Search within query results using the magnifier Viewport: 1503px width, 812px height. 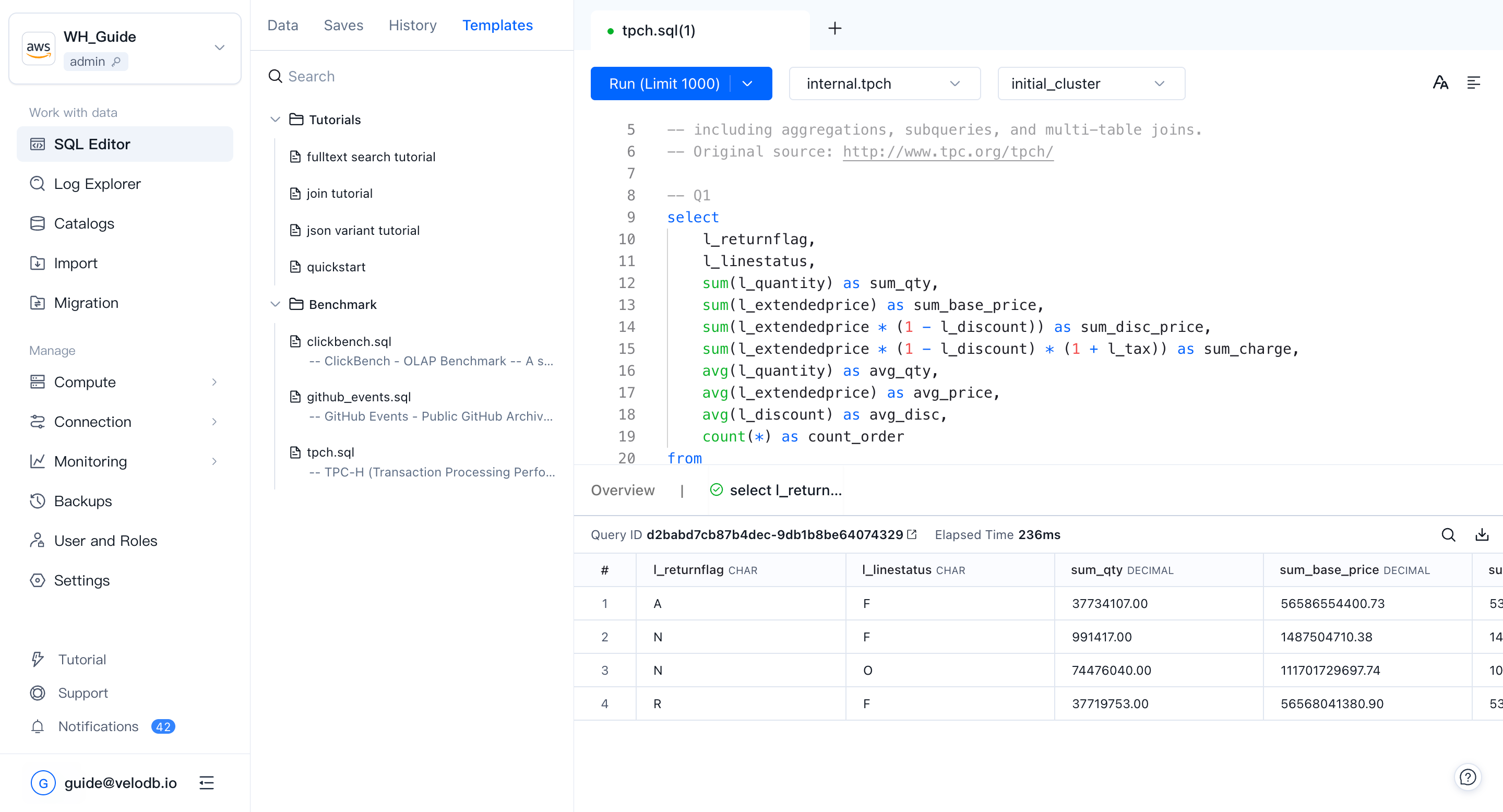1449,534
